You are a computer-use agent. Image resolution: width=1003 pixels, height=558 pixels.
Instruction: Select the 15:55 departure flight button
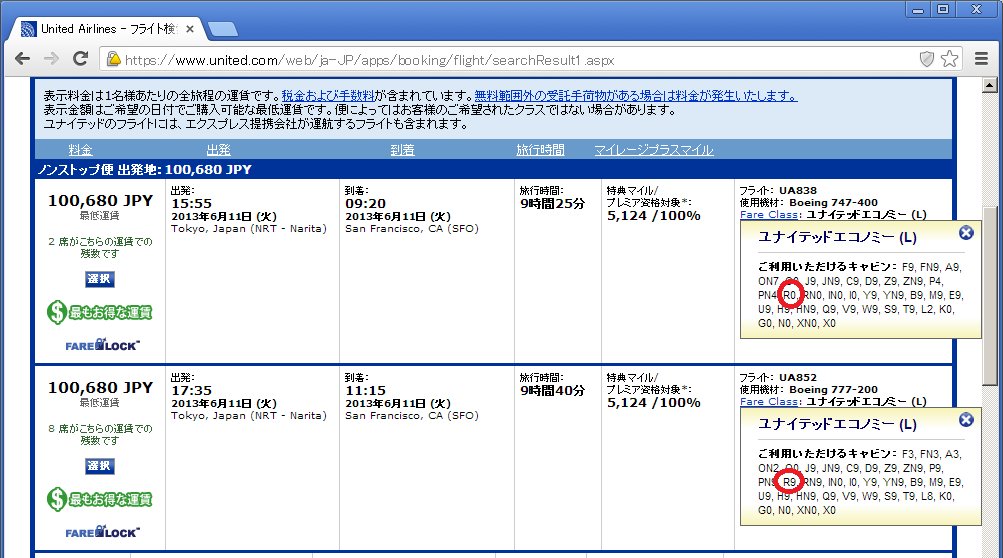coord(99,279)
